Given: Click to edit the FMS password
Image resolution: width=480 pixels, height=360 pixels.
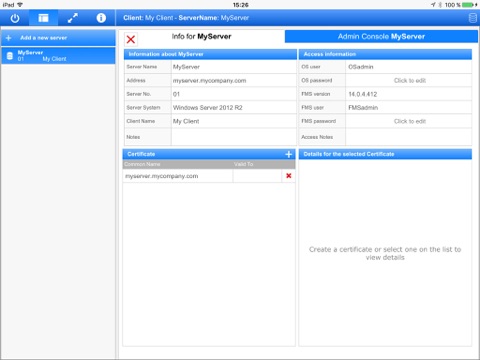Looking at the screenshot, I should coord(409,121).
